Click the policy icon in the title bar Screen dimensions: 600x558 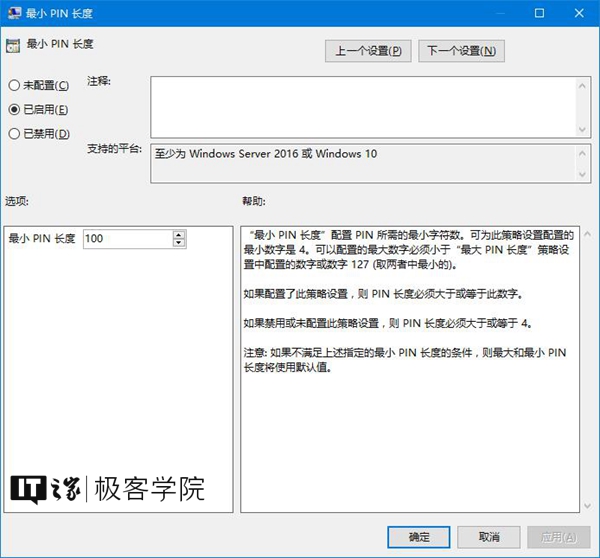(14, 14)
